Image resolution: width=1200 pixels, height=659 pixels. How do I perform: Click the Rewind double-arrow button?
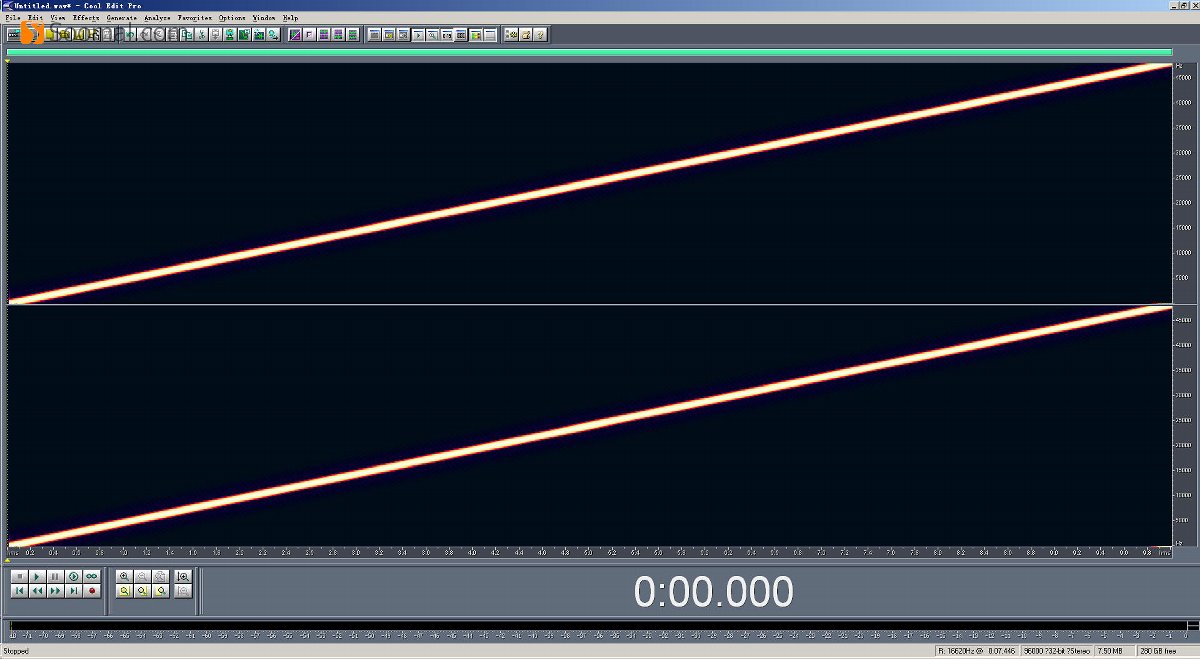tap(37, 591)
